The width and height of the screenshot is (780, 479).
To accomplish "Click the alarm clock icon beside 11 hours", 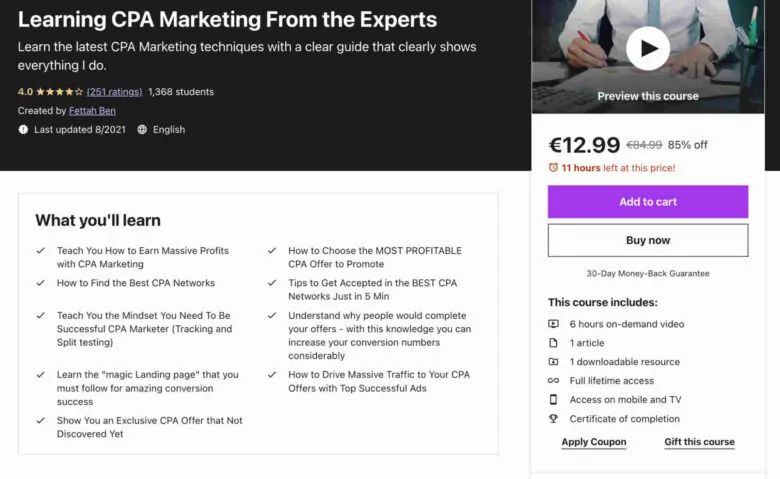I will coord(553,168).
